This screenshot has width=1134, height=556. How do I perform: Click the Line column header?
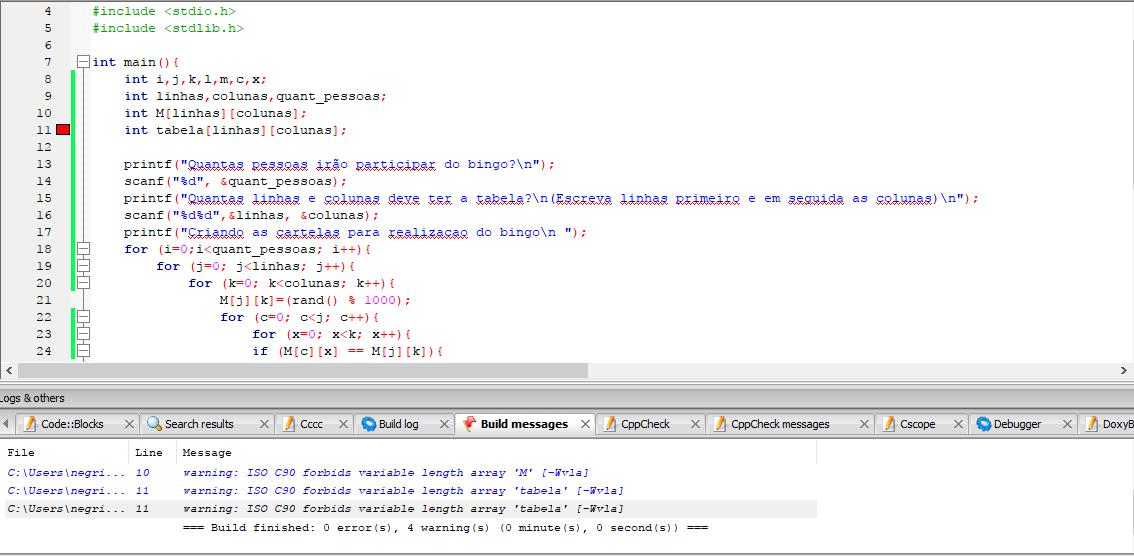click(153, 453)
